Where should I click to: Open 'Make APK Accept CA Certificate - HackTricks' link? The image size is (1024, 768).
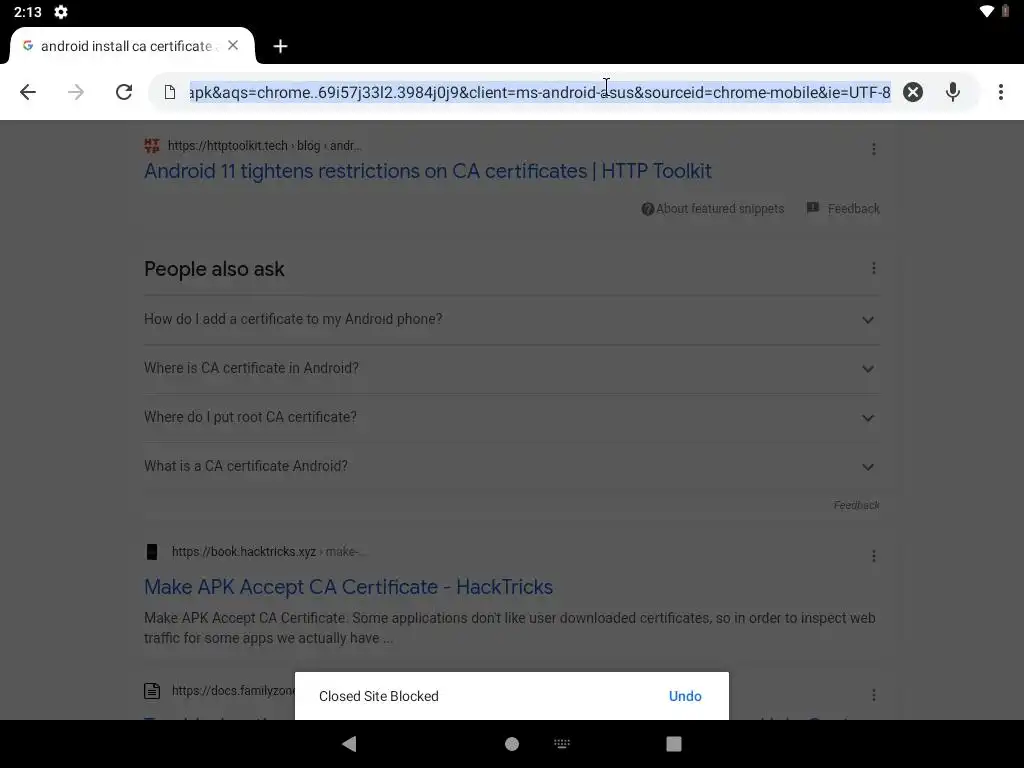pos(348,587)
